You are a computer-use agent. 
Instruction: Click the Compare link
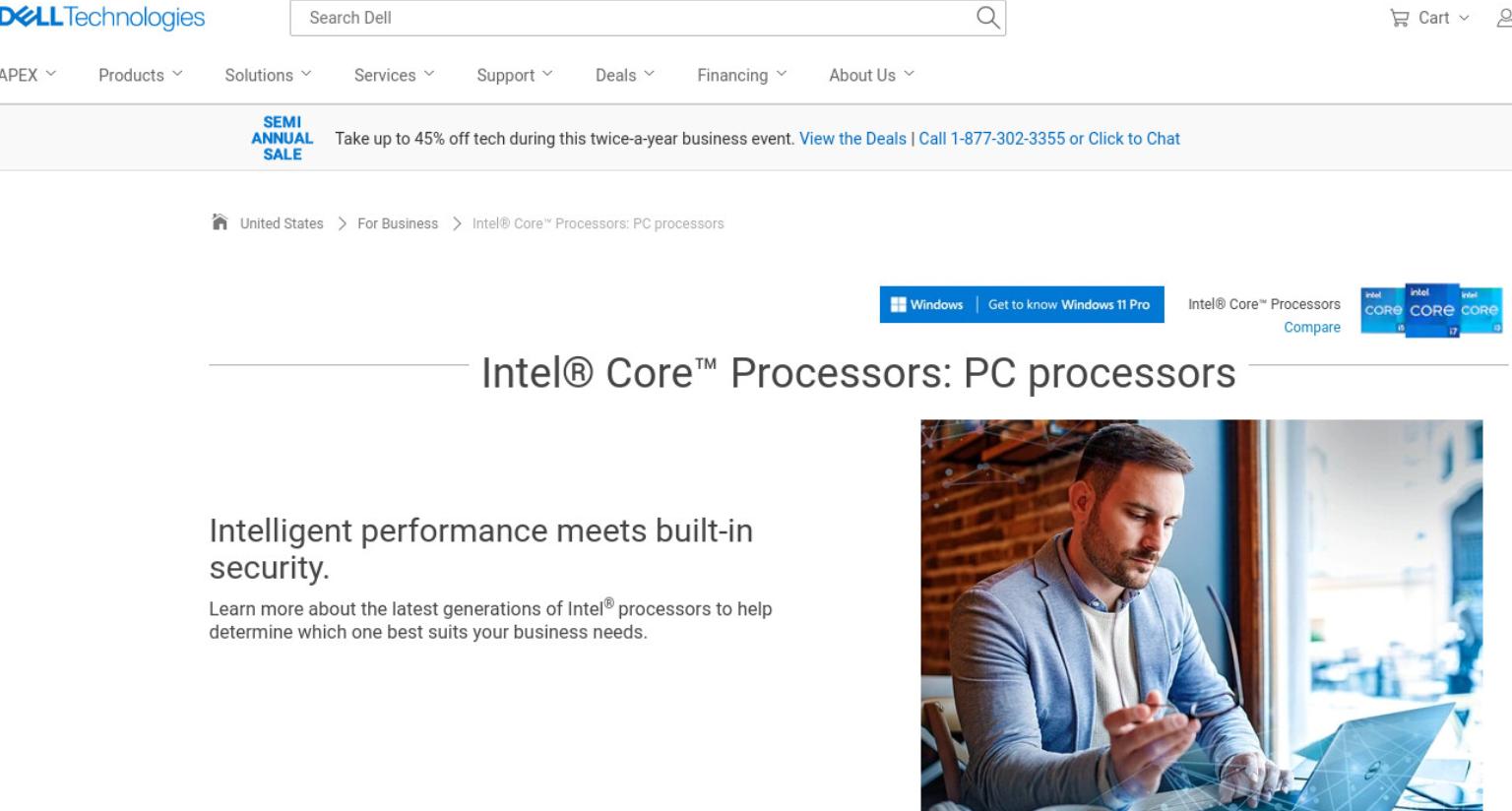[1311, 327]
